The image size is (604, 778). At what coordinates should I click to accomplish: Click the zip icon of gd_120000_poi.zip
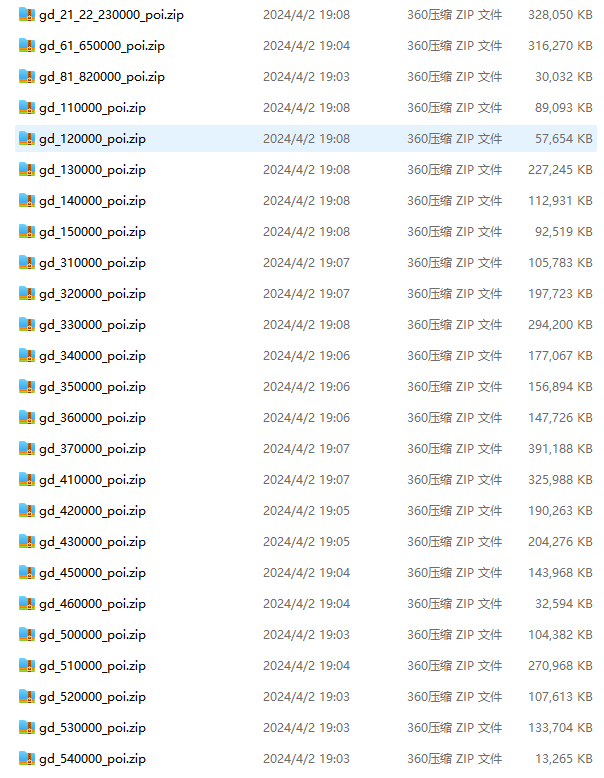pos(27,138)
